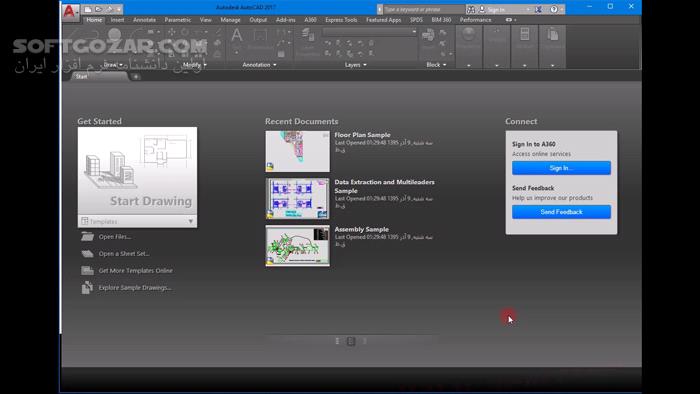Click the Sign In user icon in the title bar

(482, 9)
